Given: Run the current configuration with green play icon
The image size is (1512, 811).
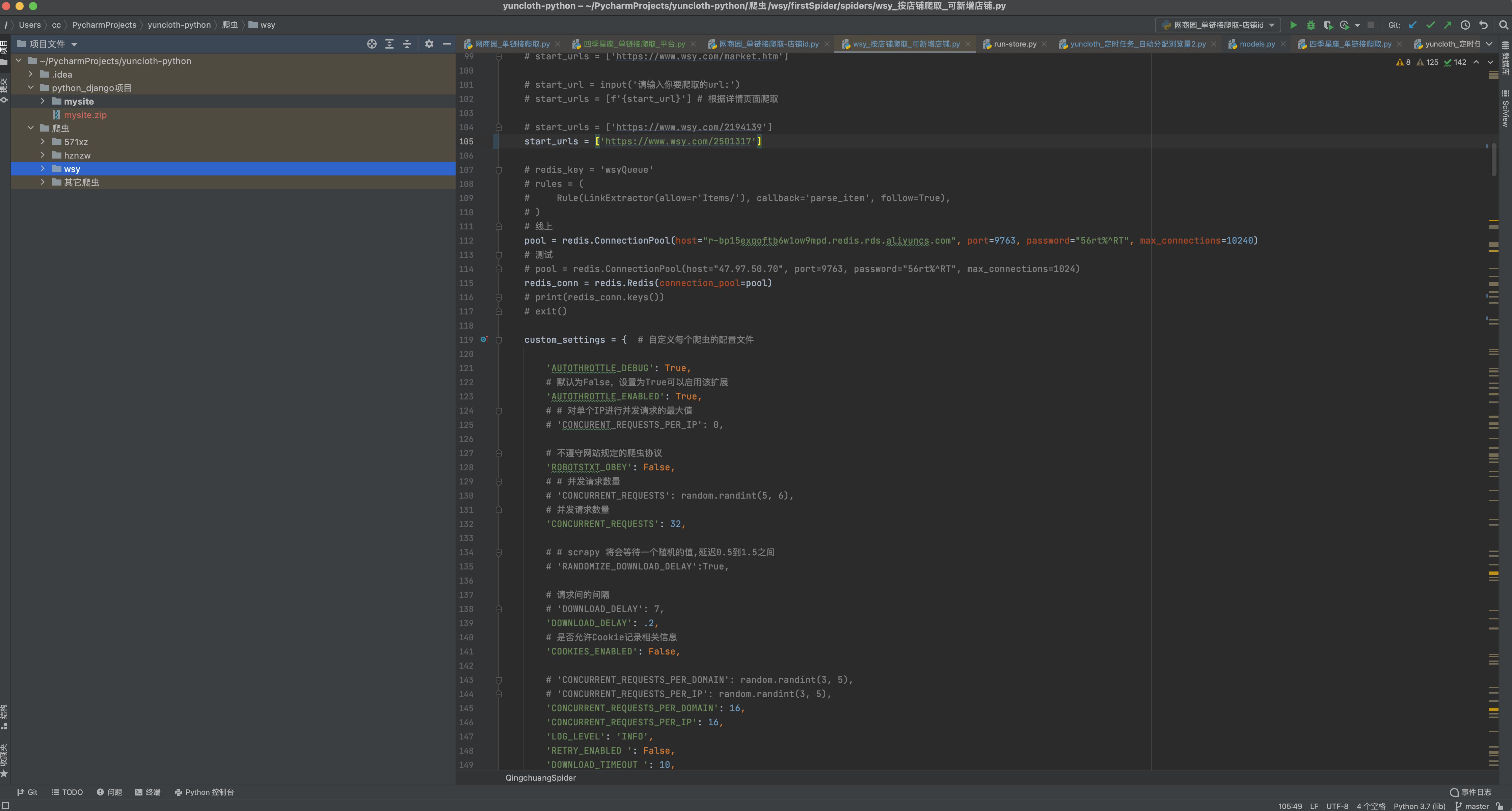Looking at the screenshot, I should (x=1293, y=25).
